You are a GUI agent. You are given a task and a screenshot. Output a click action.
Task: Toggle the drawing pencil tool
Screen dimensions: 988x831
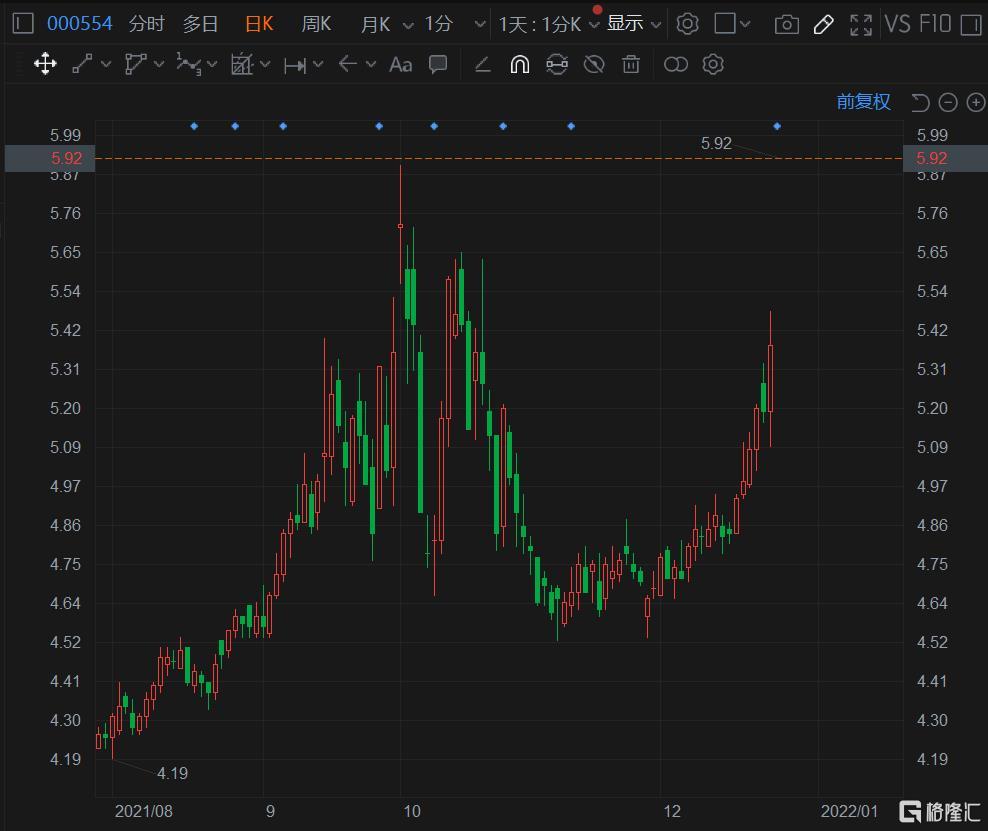click(824, 25)
